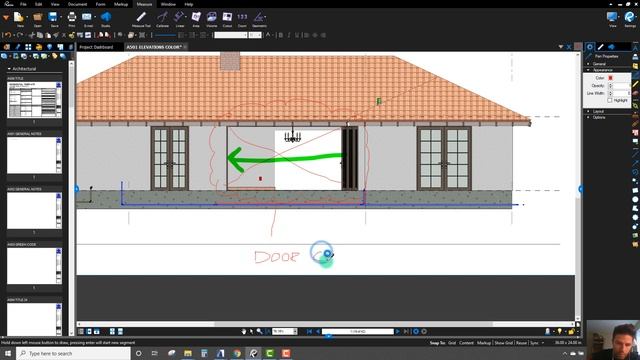Open the Window menu
Screen dimensions: 640x360
point(168,4)
